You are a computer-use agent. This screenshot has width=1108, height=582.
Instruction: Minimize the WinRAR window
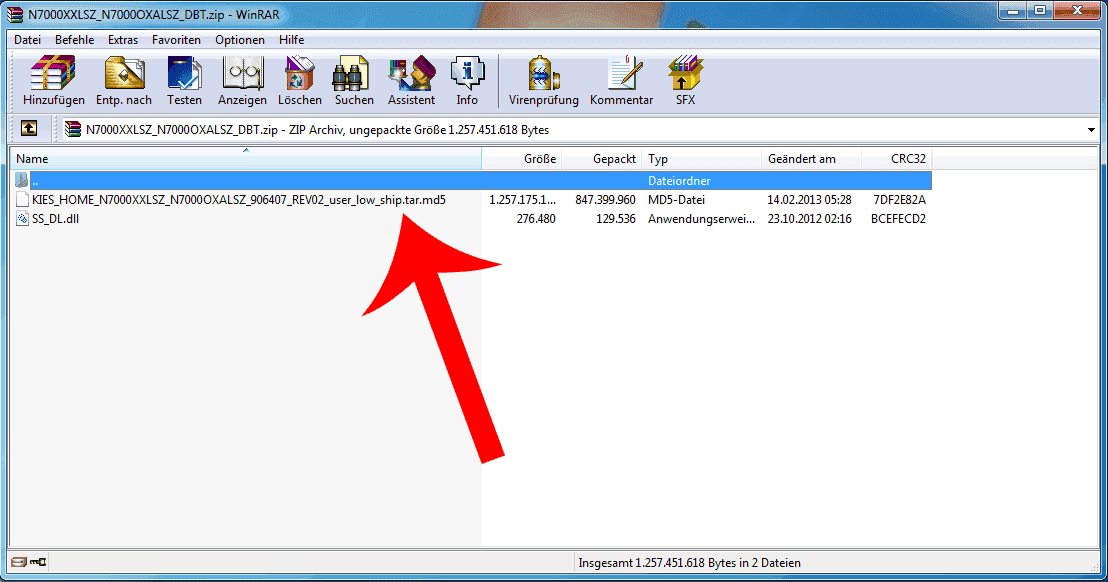pyautogui.click(x=1013, y=11)
